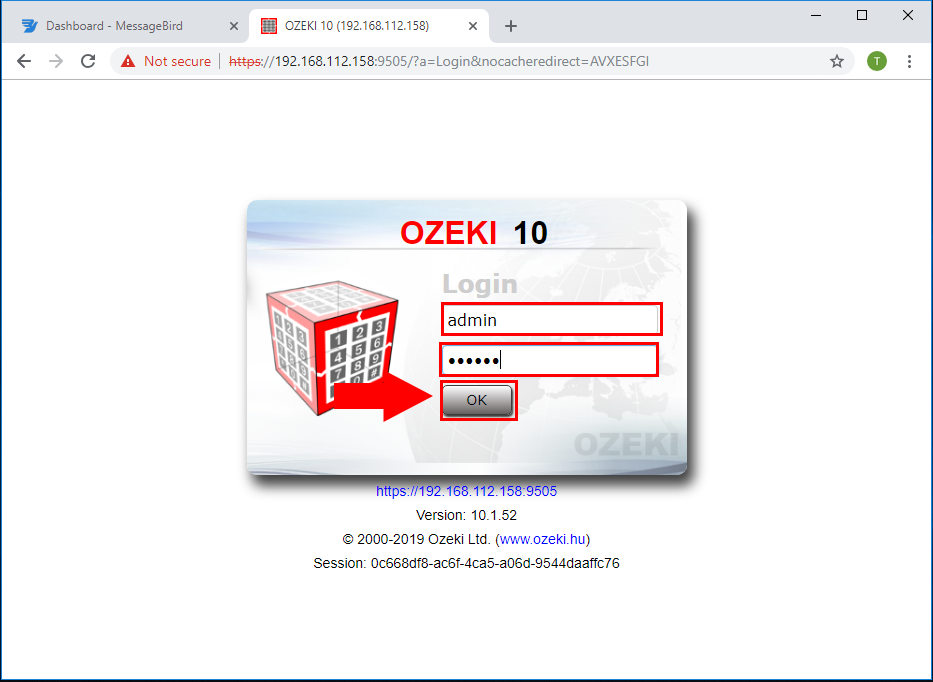Minimize the browser window

[x=816, y=15]
